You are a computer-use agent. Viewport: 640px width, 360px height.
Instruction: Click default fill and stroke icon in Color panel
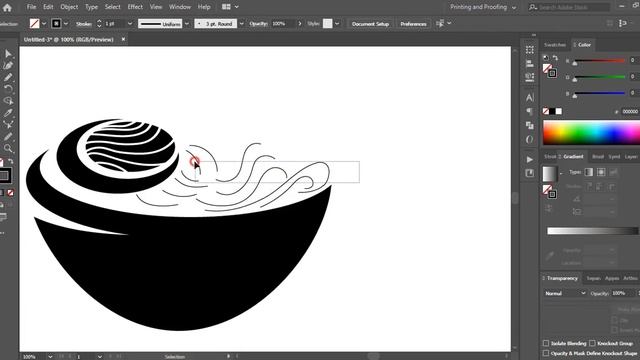click(x=546, y=58)
